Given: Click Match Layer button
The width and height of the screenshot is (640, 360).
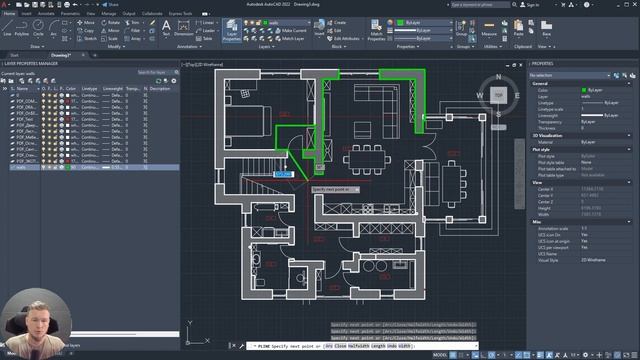Looking at the screenshot, I should click(x=290, y=39).
